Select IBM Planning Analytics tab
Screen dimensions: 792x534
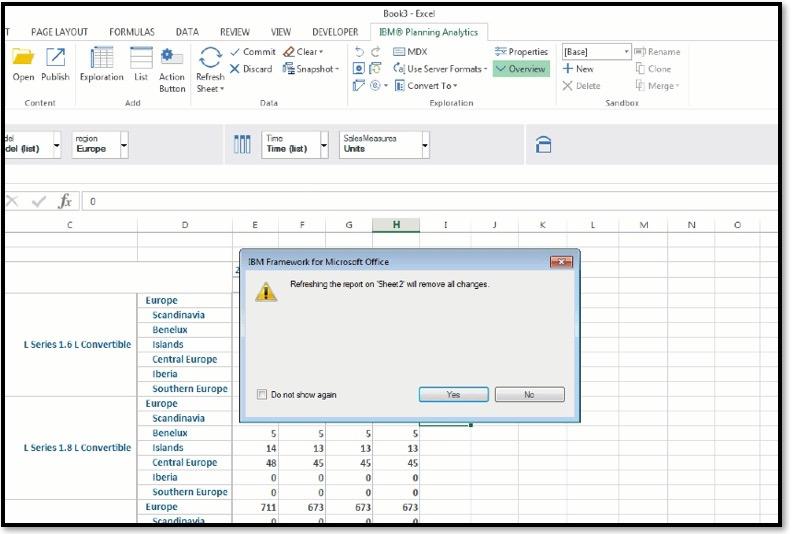[428, 32]
